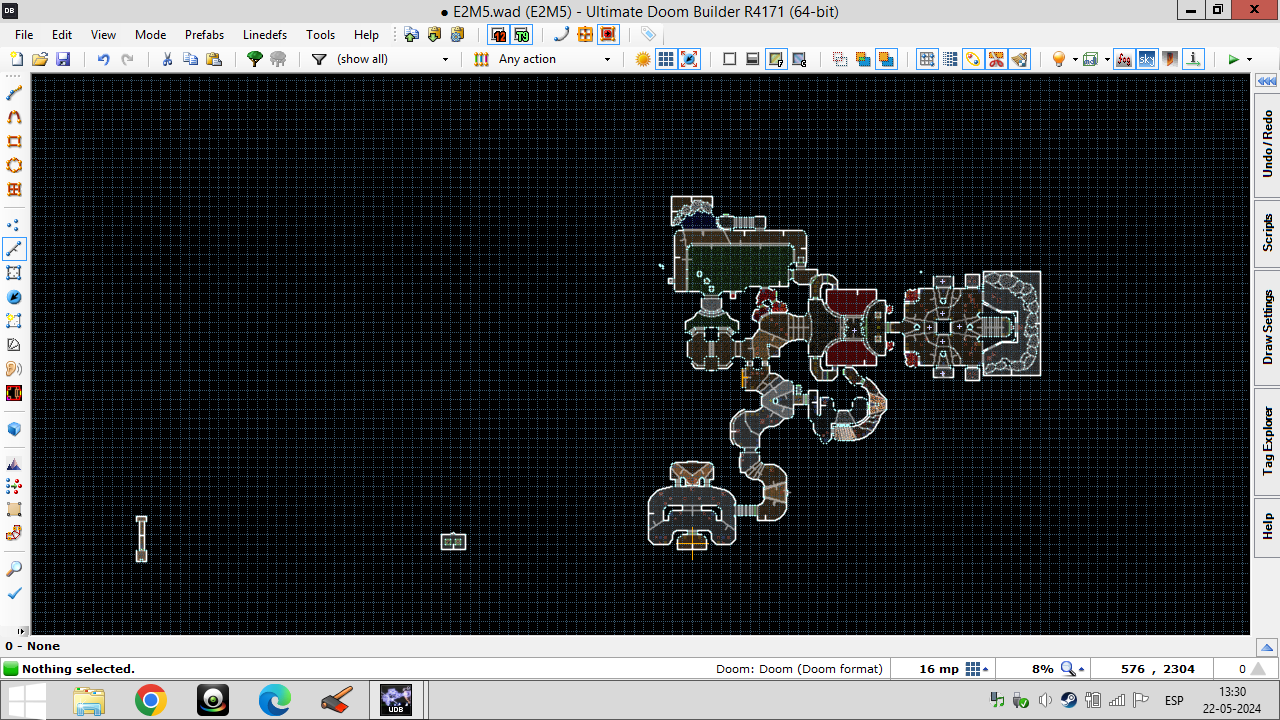Screen dimensions: 1280x720
Task: Open Microsoft Edge from the taskbar
Action: [274, 700]
